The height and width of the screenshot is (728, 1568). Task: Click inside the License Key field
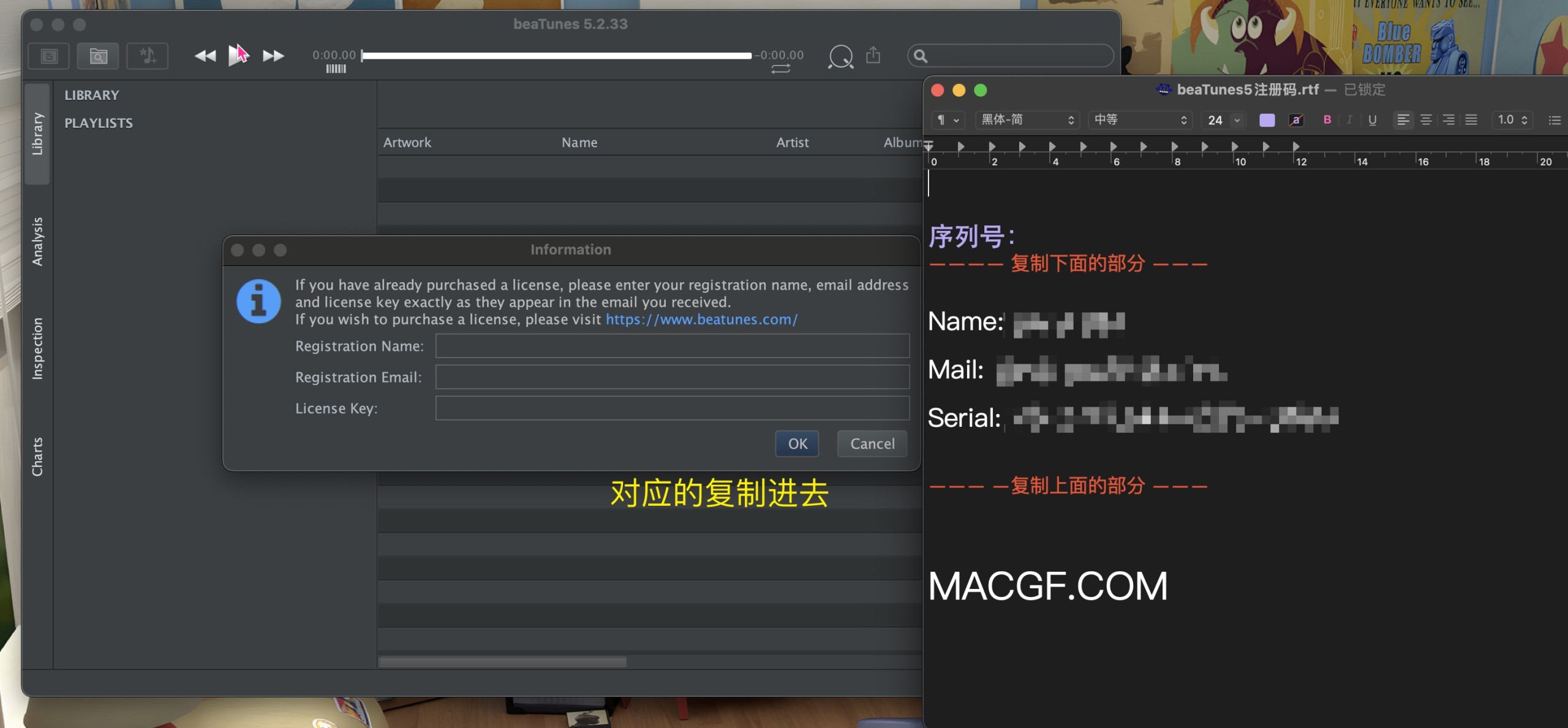point(672,408)
